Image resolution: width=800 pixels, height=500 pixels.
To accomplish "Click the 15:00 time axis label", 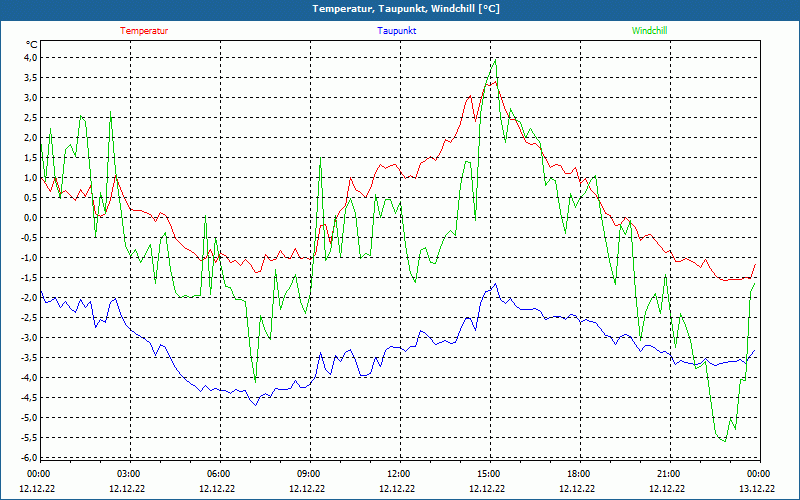I will (x=488, y=474).
